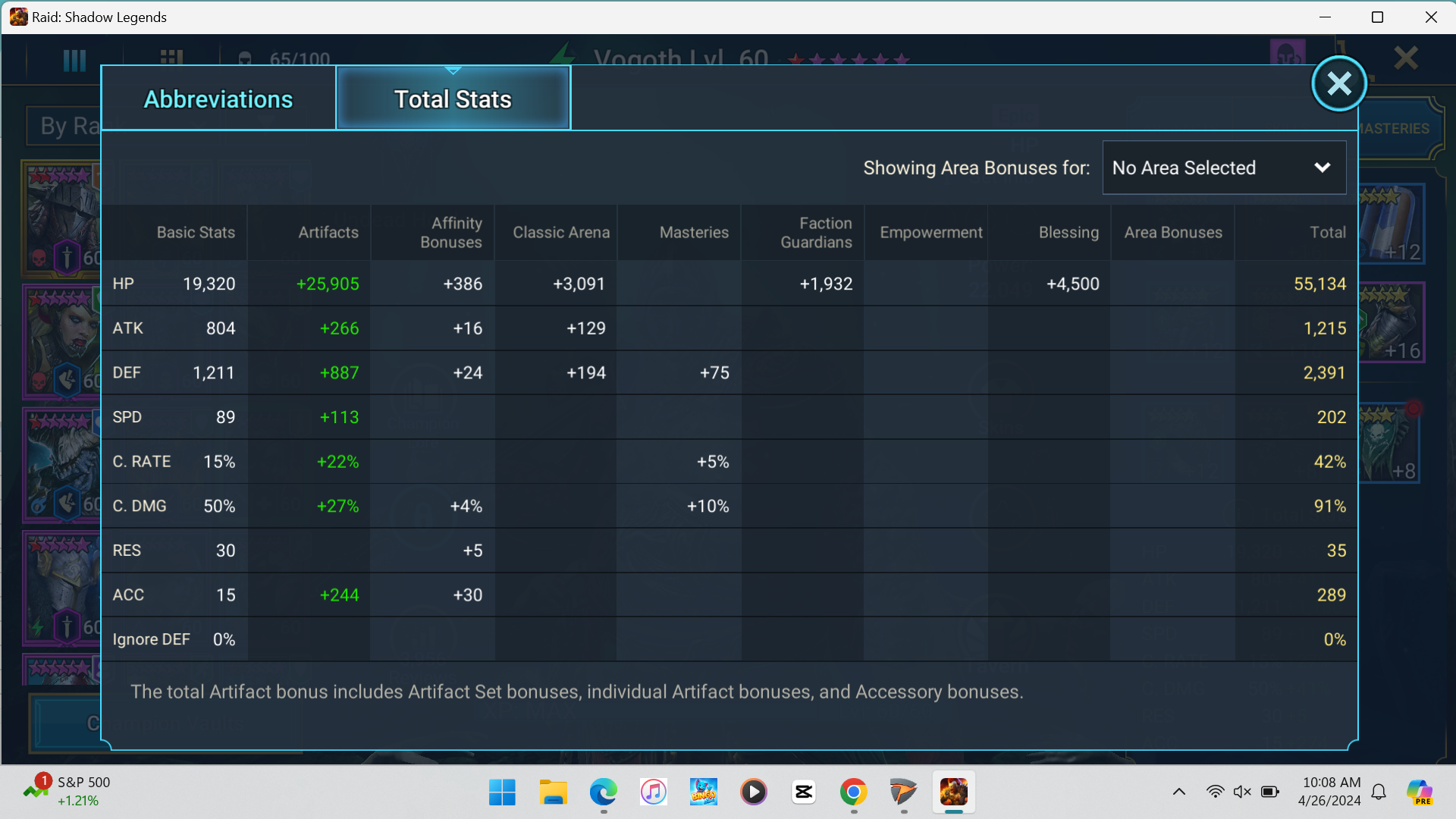Open Copilot preview icon in taskbar
Screen dimensions: 1456x819
(x=1420, y=792)
